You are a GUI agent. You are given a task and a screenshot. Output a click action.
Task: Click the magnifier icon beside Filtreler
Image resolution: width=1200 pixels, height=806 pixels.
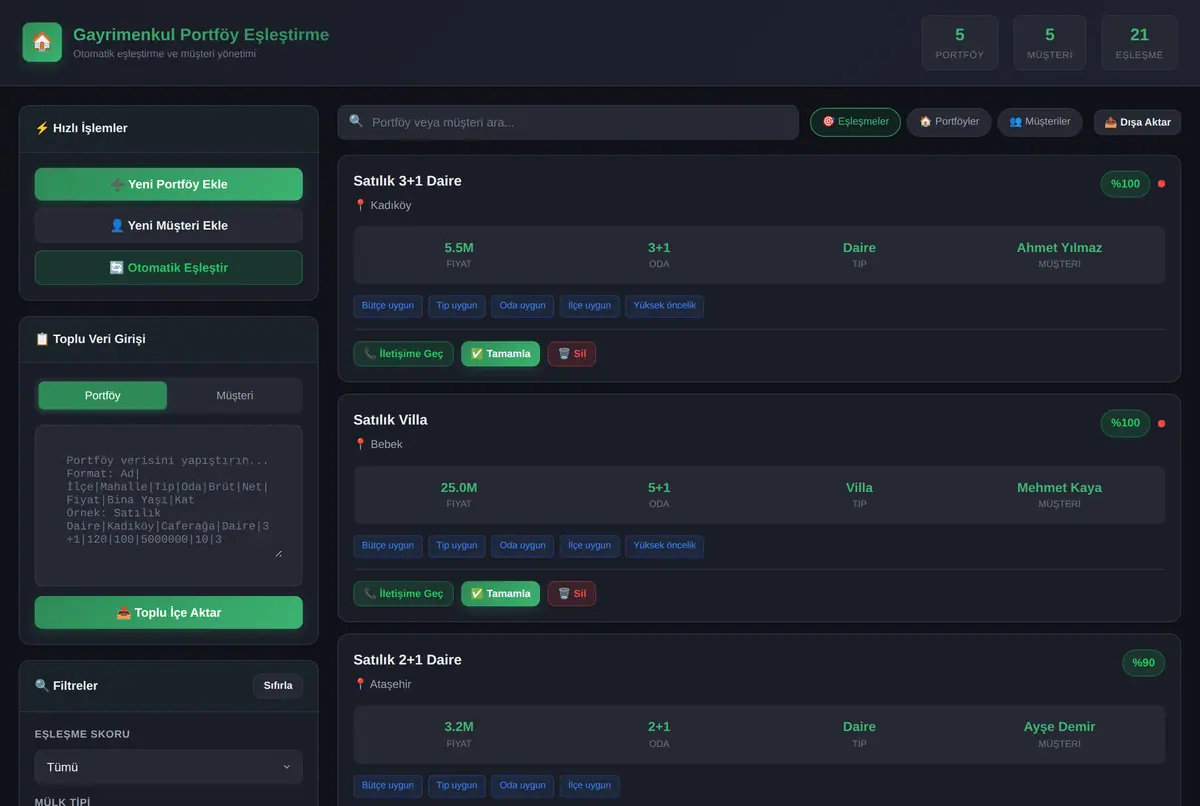42,686
